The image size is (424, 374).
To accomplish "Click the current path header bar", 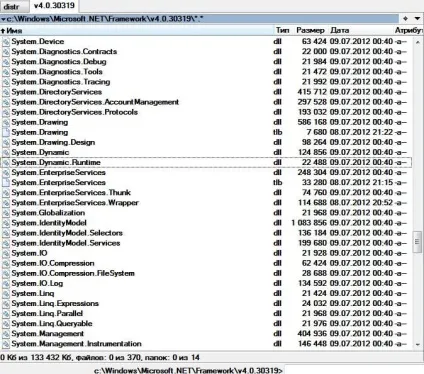I will pos(199,19).
